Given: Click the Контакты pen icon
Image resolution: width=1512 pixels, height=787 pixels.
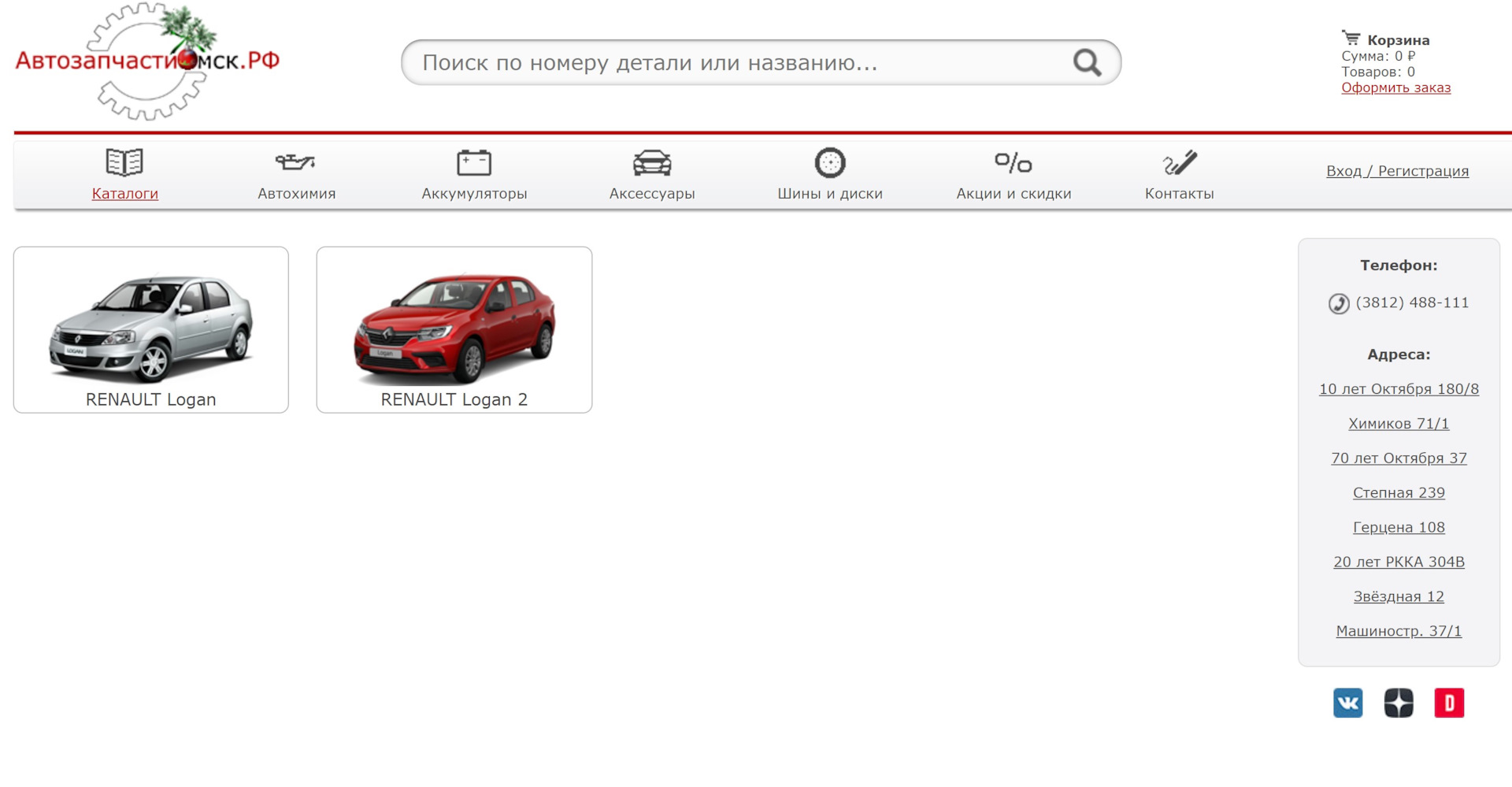Looking at the screenshot, I should 1180,163.
